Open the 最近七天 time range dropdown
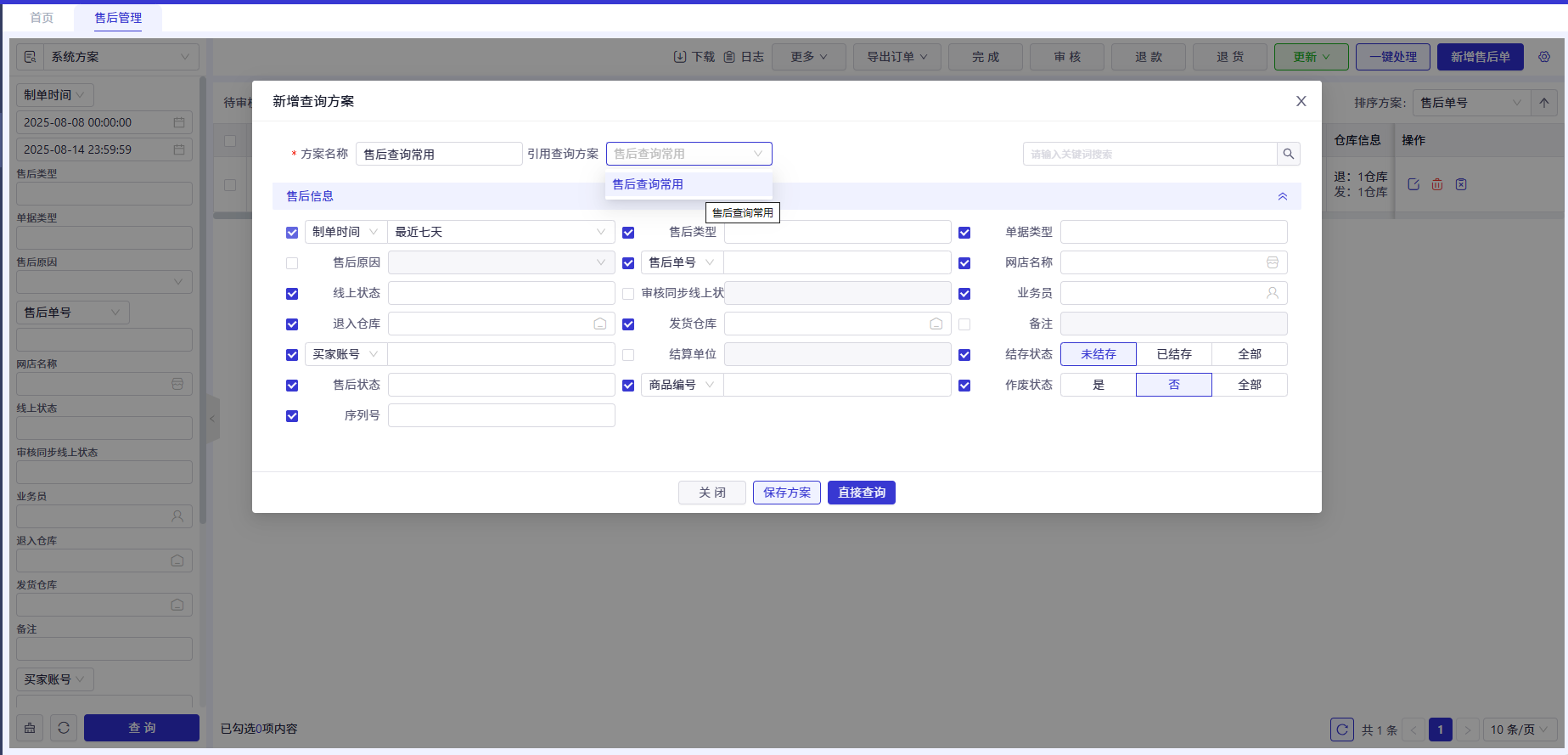The height and width of the screenshot is (755, 1568). [x=501, y=232]
